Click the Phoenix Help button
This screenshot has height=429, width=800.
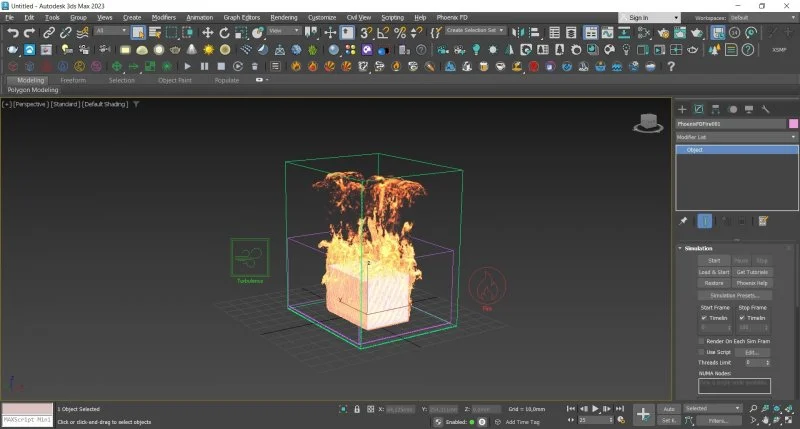[x=752, y=283]
